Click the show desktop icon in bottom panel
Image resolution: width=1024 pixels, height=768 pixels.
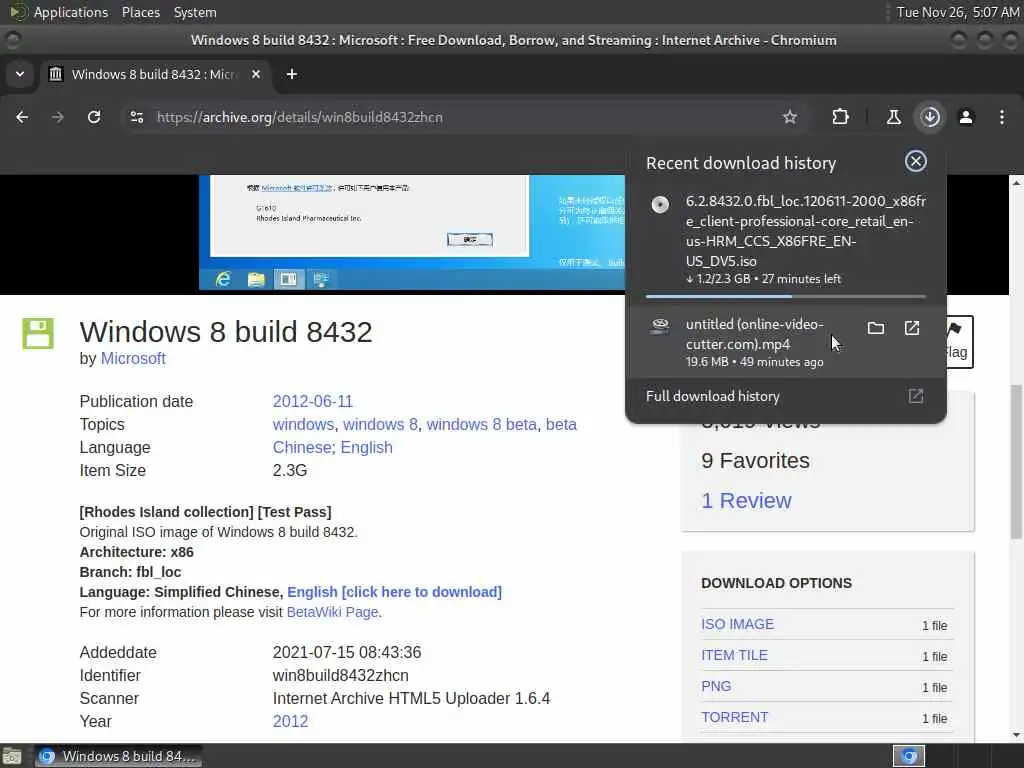12,756
